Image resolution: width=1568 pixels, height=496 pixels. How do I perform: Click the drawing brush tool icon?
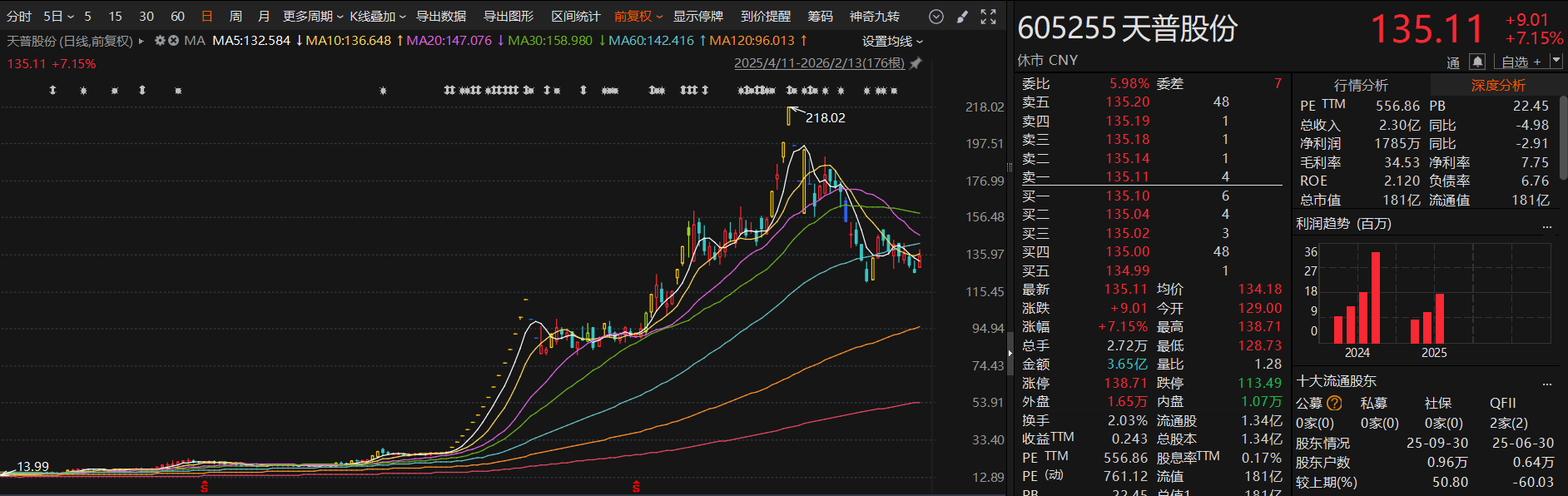tap(962, 17)
